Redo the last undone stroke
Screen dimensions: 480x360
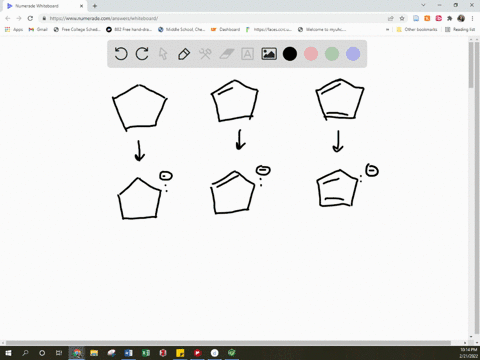click(142, 54)
